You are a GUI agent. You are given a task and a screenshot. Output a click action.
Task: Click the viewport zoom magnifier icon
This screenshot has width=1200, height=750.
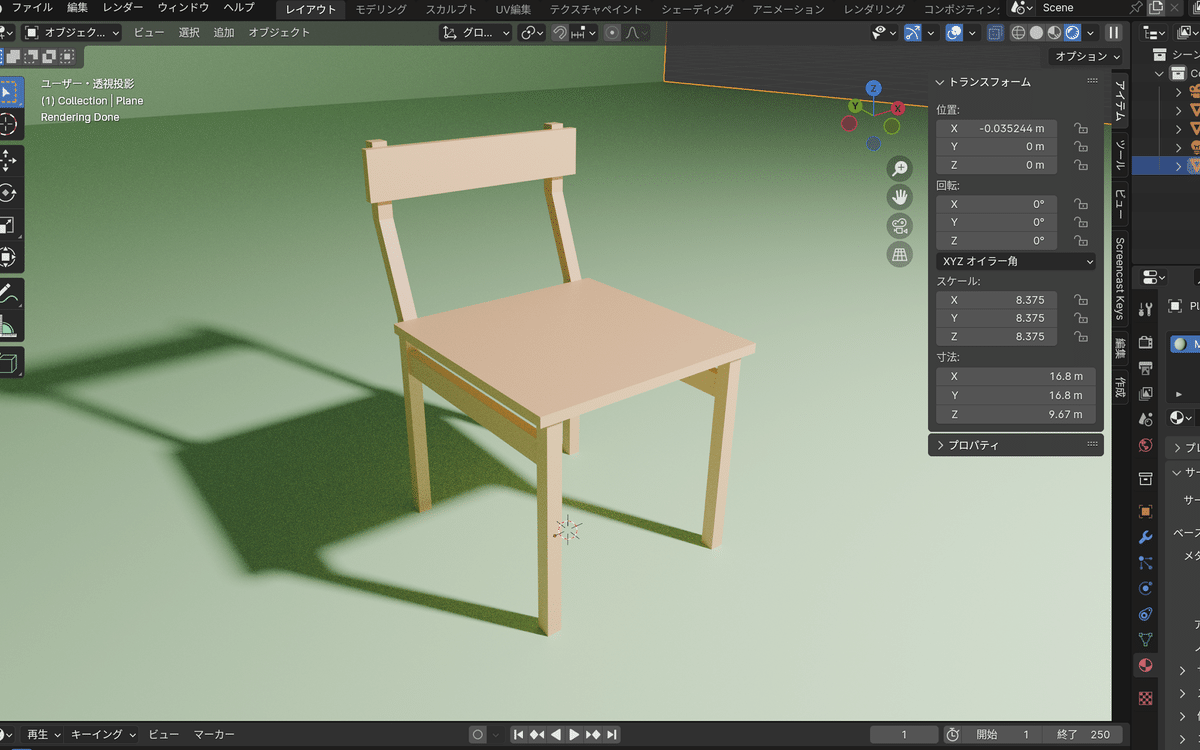pos(900,168)
